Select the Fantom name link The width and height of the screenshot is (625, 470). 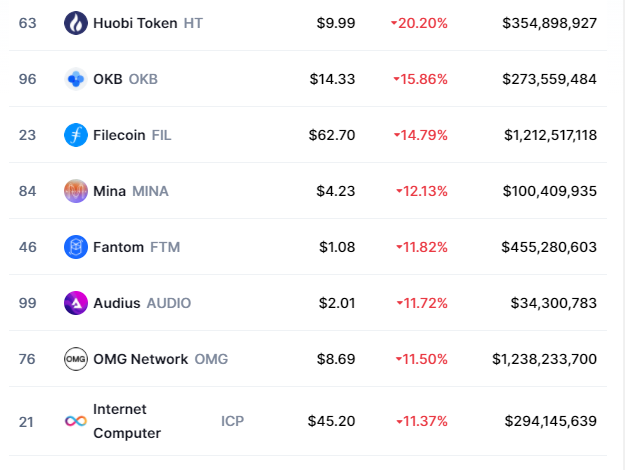coord(118,246)
